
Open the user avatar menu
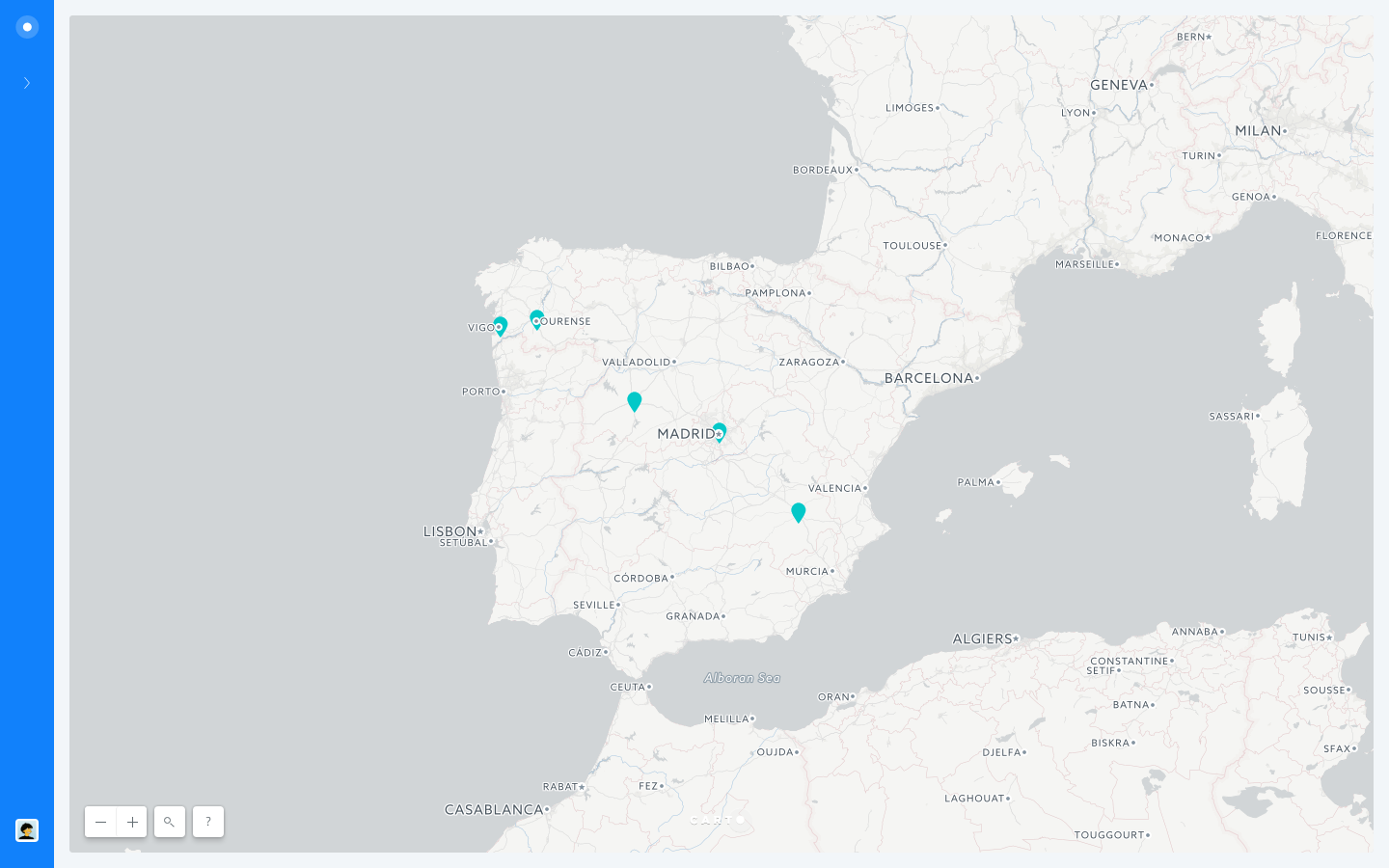point(27,830)
